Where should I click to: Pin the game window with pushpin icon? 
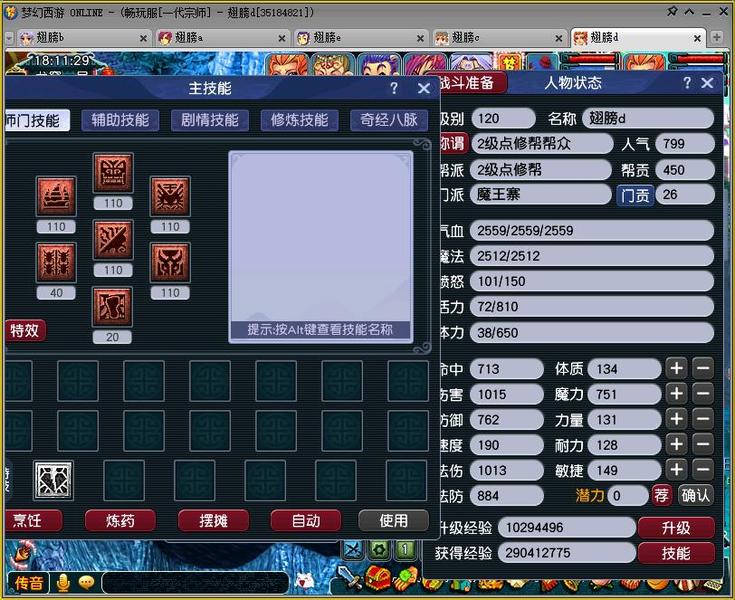click(672, 12)
